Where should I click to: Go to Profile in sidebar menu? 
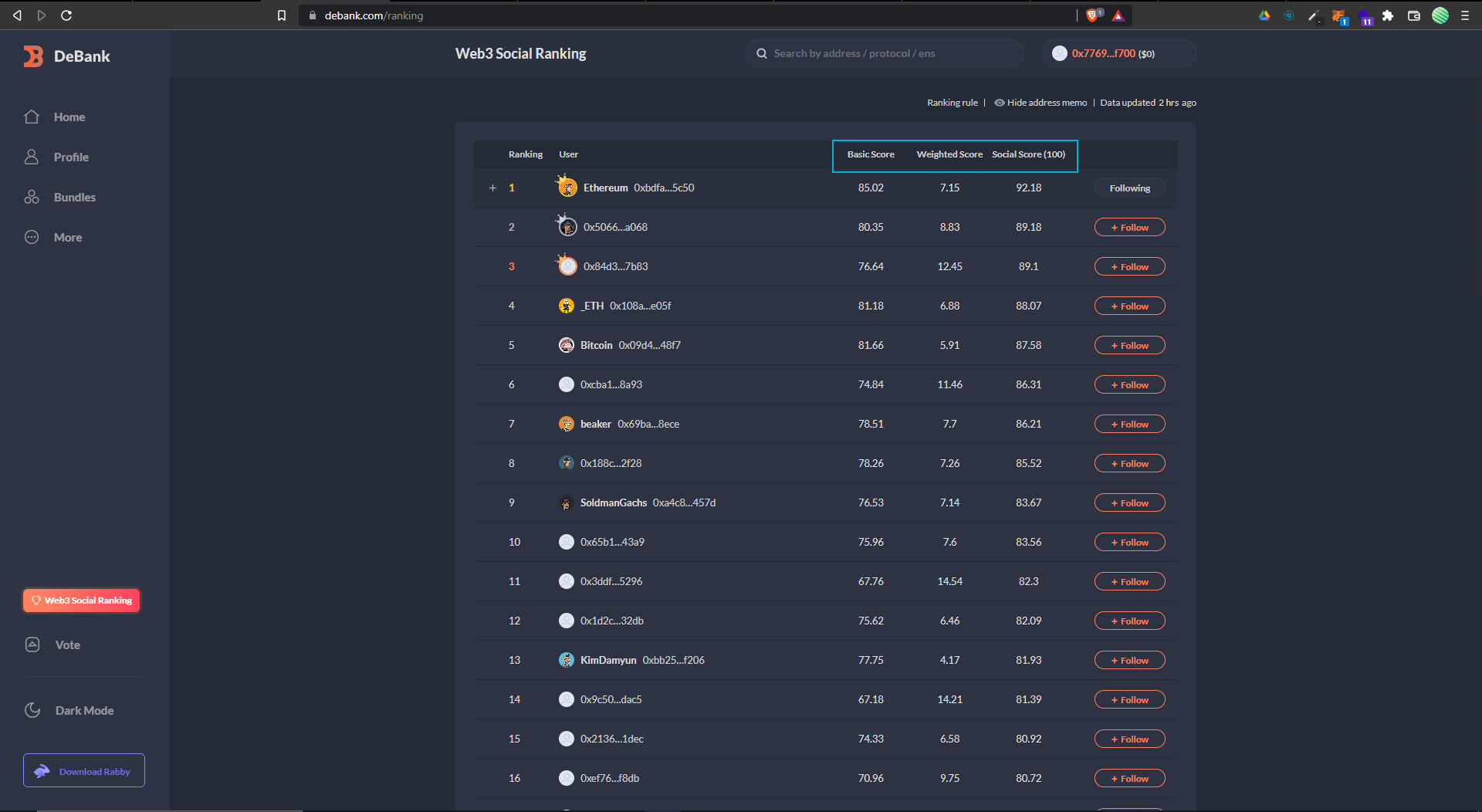click(71, 157)
